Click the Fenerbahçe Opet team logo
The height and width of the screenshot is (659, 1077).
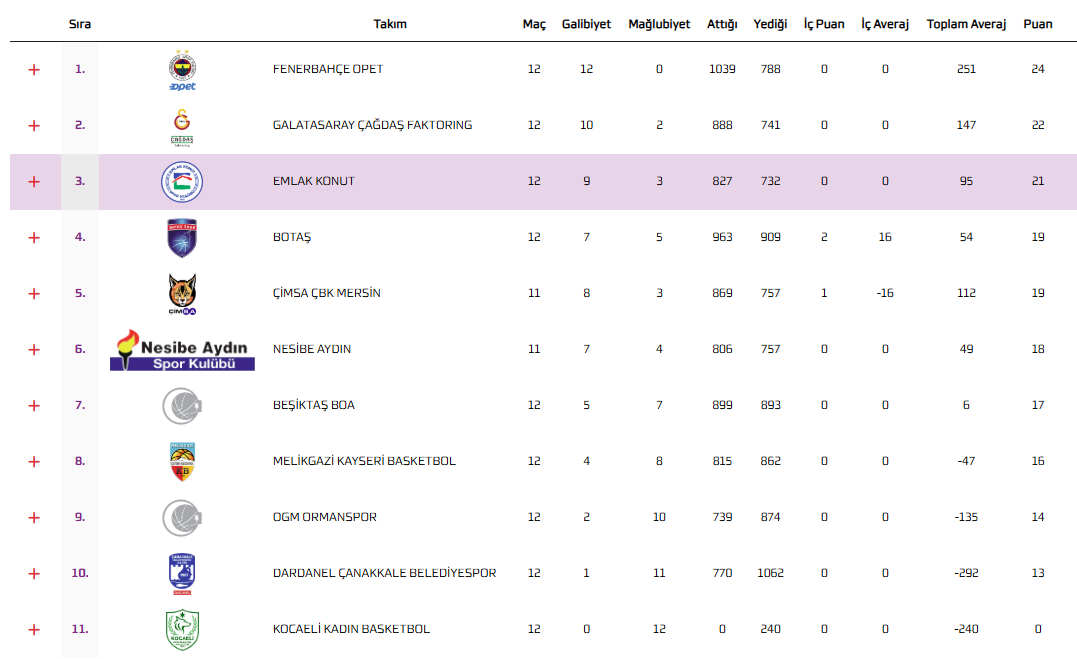(x=182, y=70)
